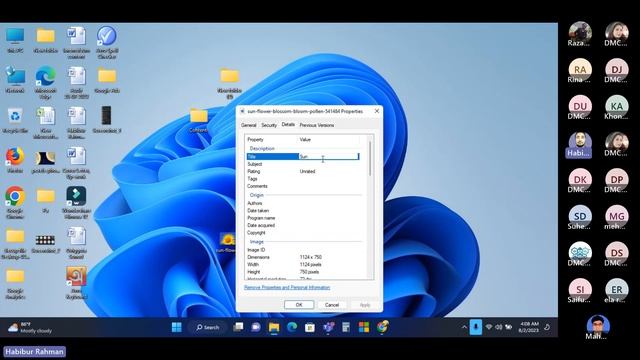Click the taskbar Search box
640x360 pixels.
point(208,327)
